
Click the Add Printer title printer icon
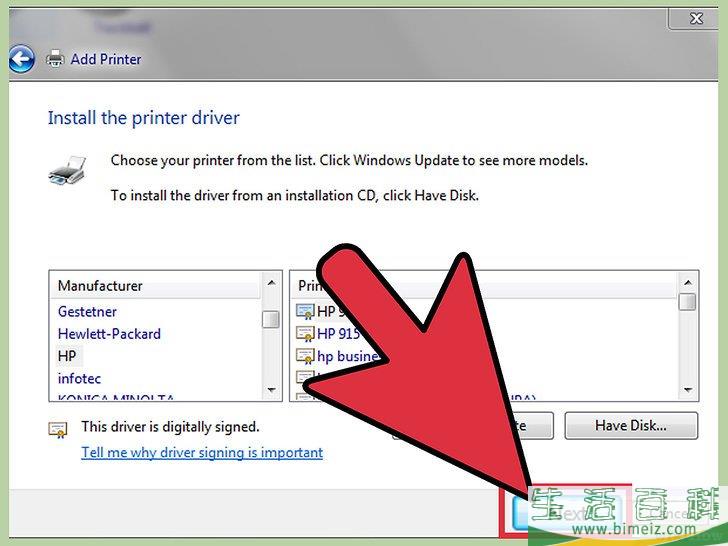click(x=55, y=59)
